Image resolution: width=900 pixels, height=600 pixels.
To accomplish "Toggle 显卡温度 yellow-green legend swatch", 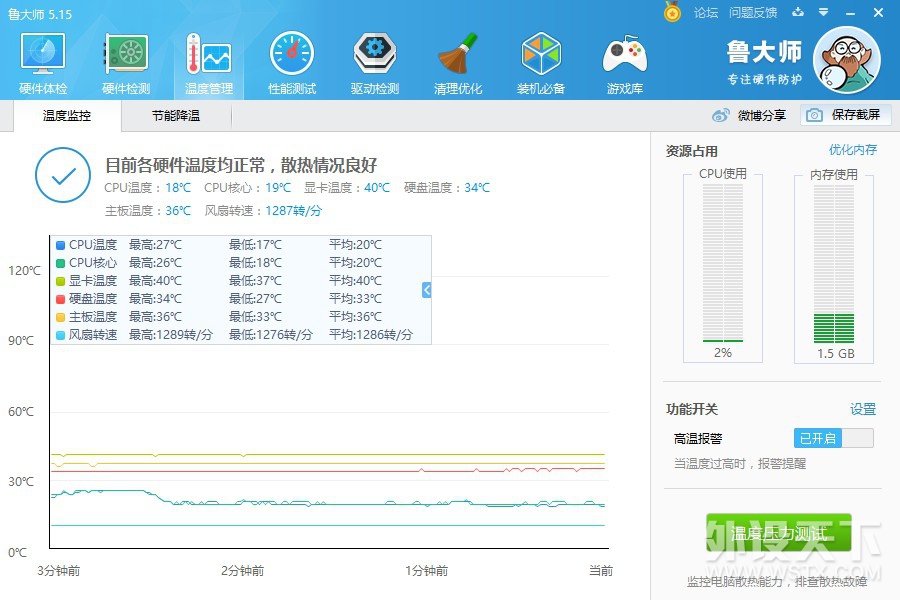I will pos(60,281).
